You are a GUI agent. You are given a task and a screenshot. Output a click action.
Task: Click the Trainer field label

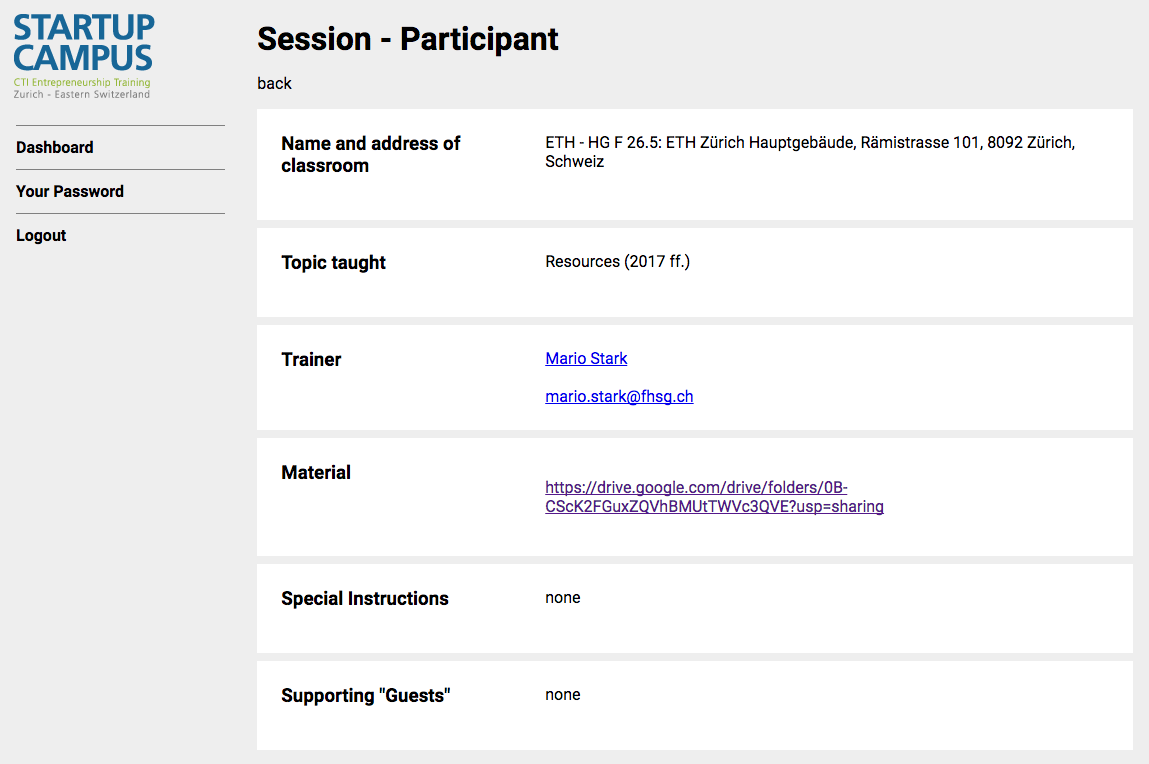(311, 359)
